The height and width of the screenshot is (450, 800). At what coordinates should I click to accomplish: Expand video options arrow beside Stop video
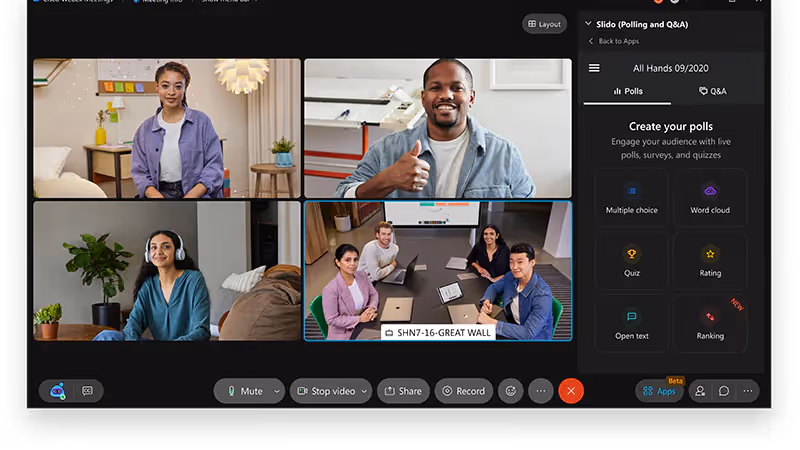click(364, 391)
